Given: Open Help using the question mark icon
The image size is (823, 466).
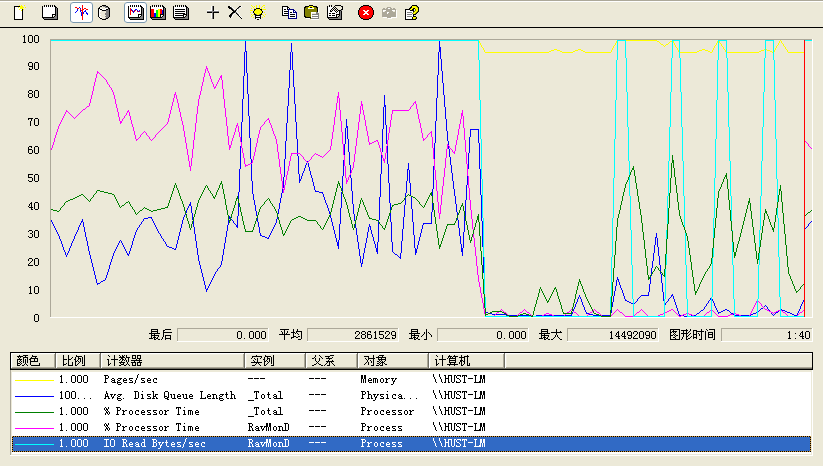Looking at the screenshot, I should click(411, 12).
